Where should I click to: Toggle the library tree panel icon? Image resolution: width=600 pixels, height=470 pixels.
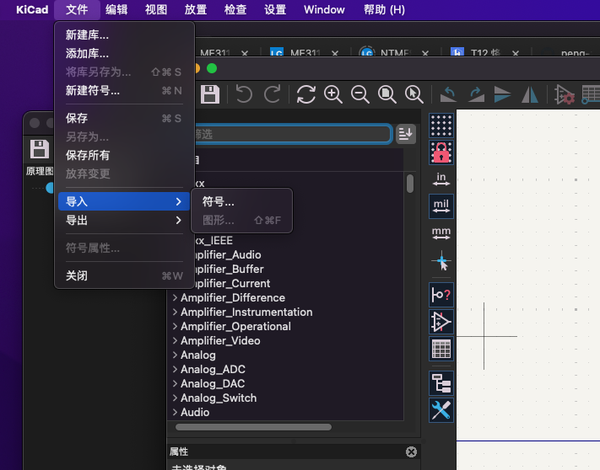(x=441, y=383)
